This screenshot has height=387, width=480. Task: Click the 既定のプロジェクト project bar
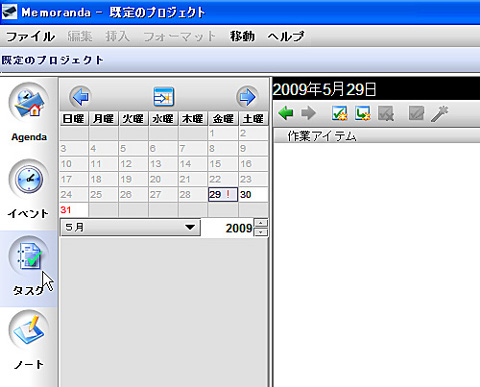(240, 60)
